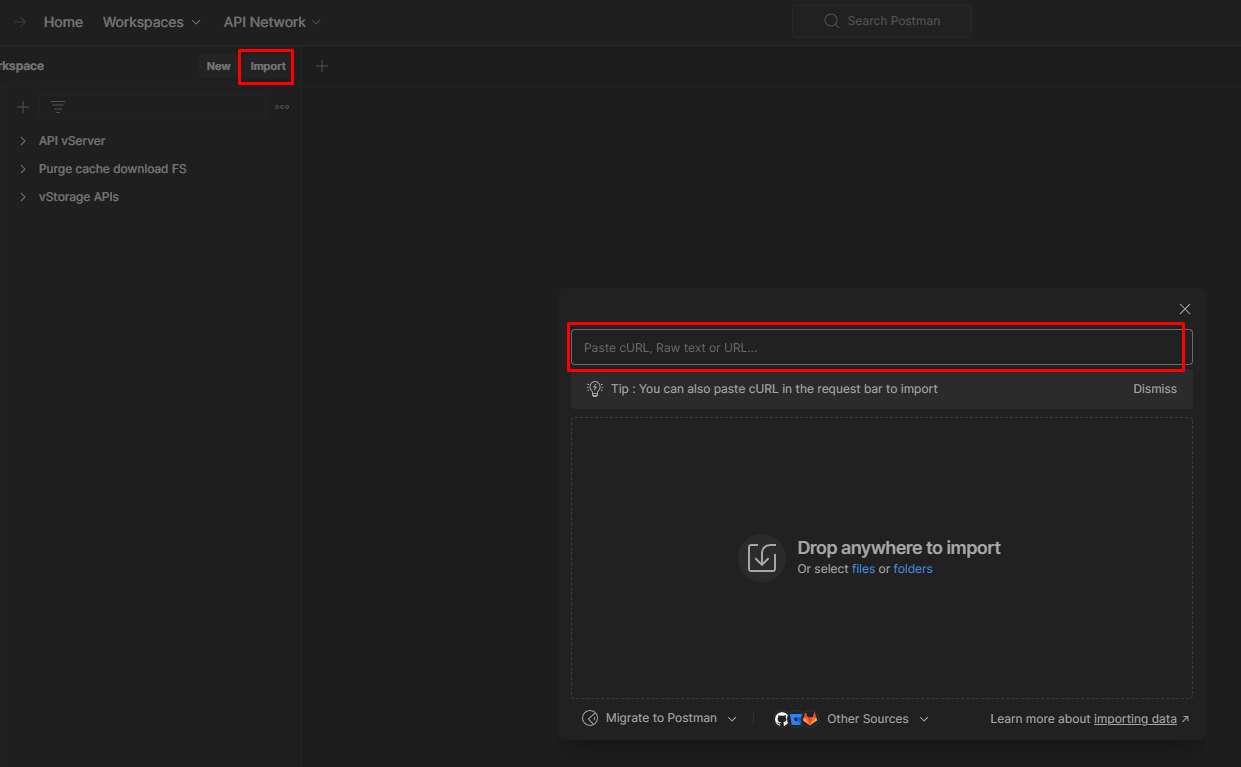Click the GitLab source icon

click(x=810, y=719)
